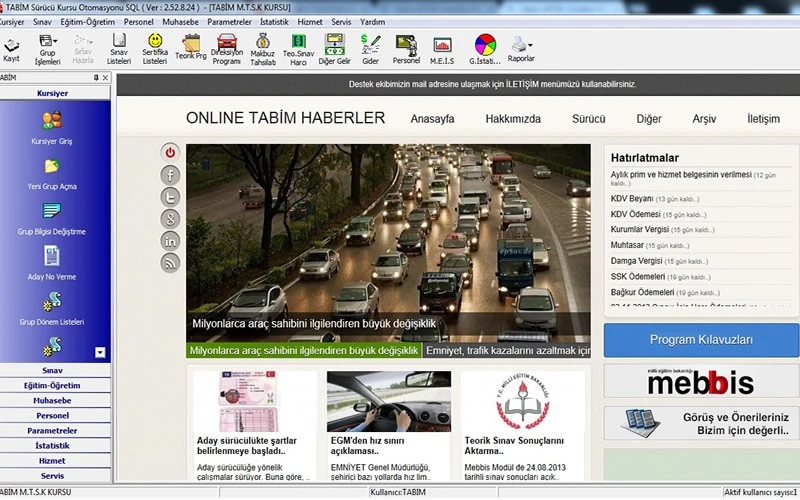Expand the Hizmet sidebar section

click(53, 461)
